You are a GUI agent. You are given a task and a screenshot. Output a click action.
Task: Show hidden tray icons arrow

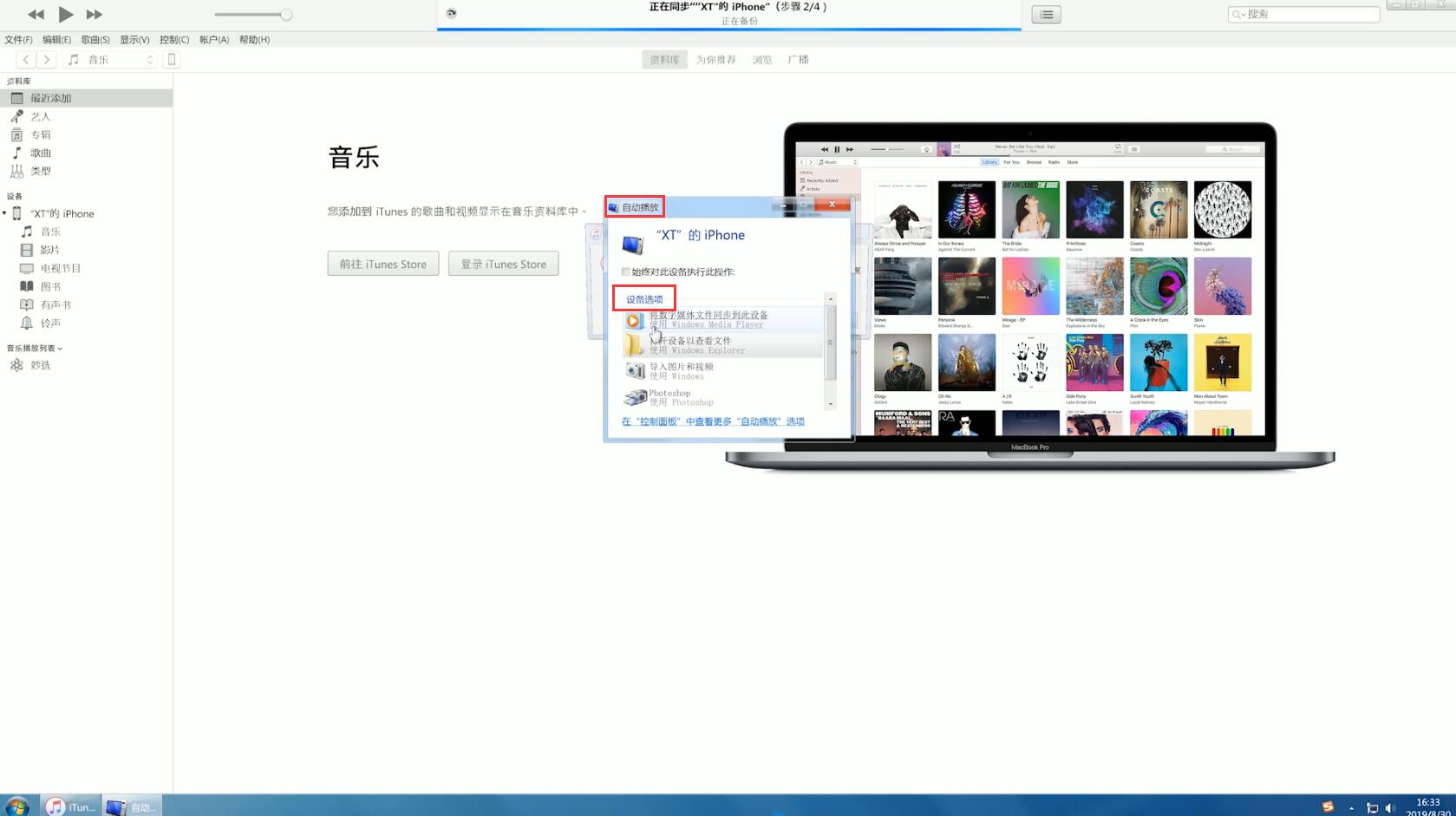(1351, 807)
